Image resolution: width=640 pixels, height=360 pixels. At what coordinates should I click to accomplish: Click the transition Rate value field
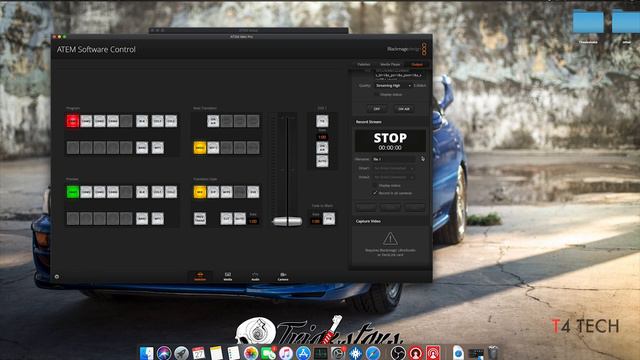point(253,221)
